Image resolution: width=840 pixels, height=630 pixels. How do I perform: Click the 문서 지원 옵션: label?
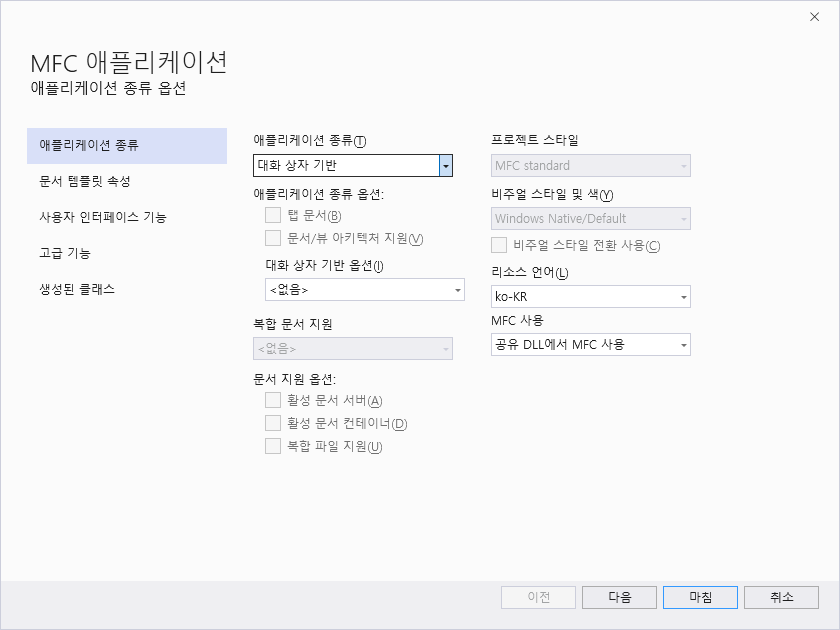point(295,379)
